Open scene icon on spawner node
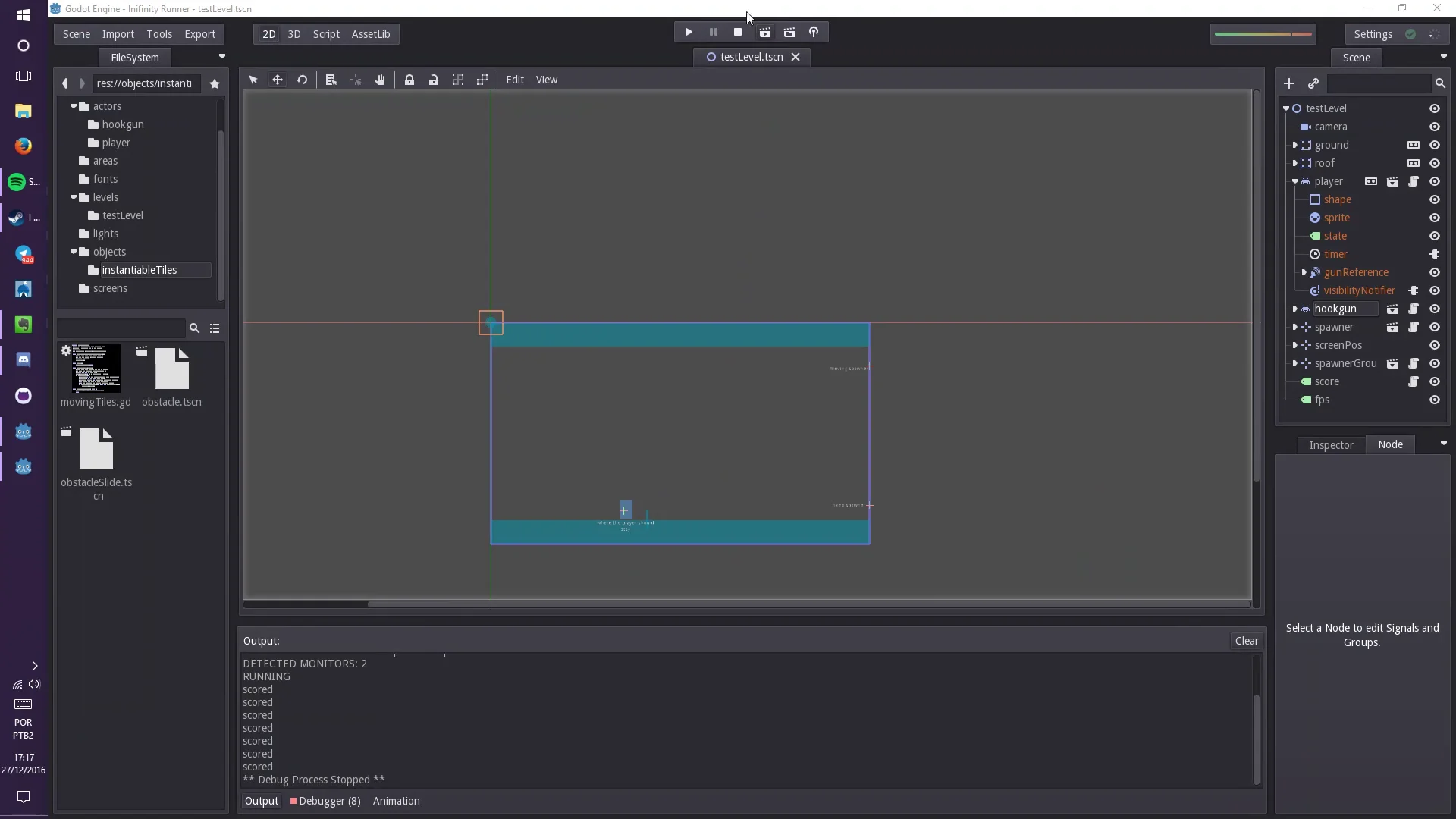The image size is (1456, 819). click(1392, 327)
